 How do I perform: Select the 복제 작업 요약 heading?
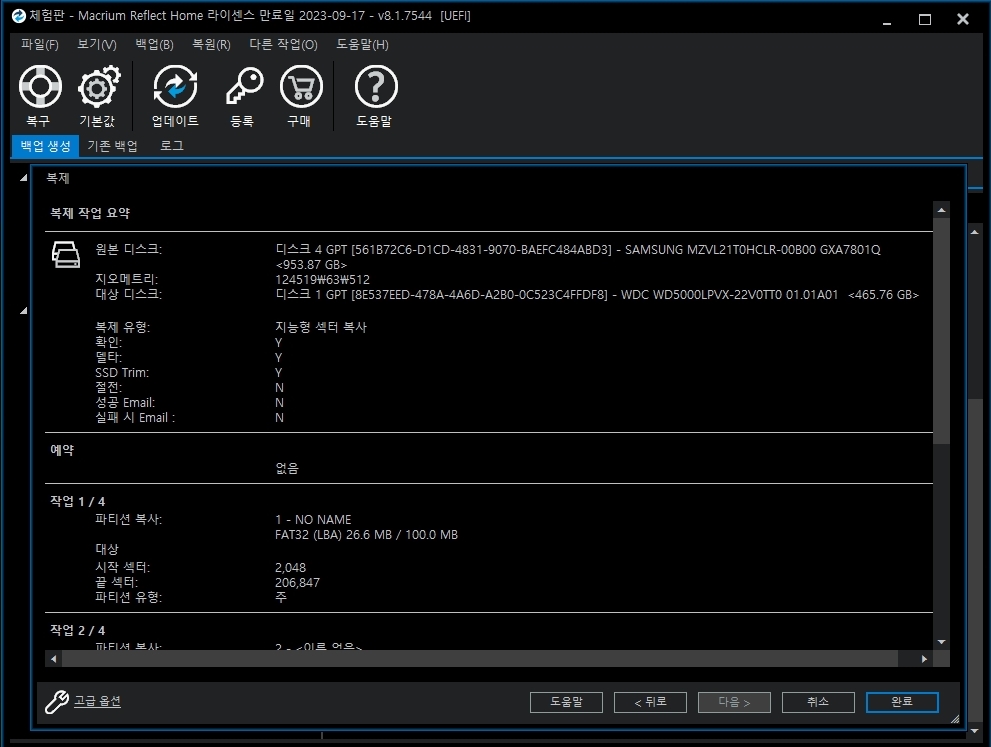(90, 214)
